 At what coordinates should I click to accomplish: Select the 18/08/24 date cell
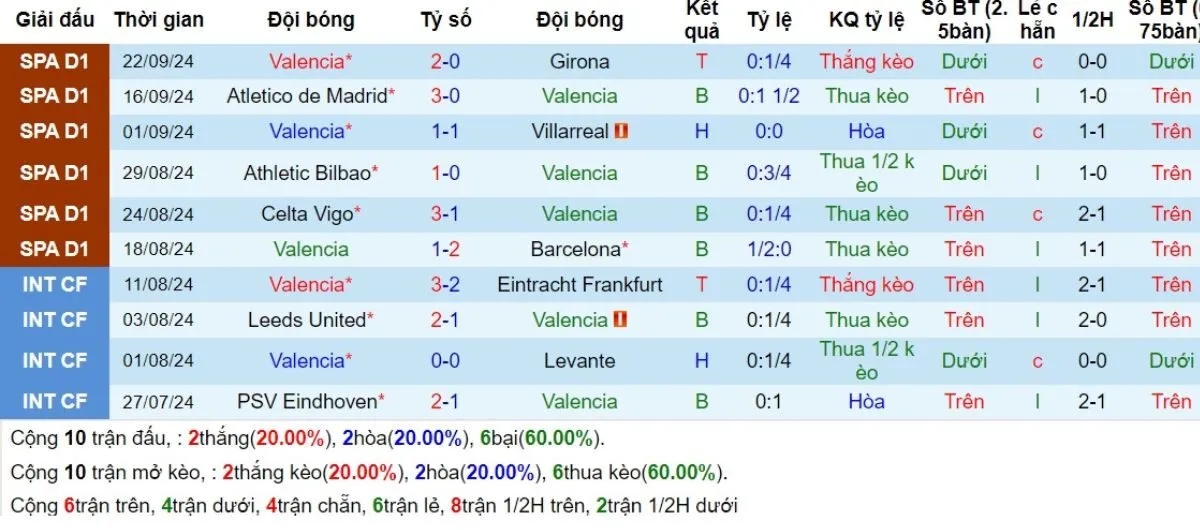(x=160, y=249)
